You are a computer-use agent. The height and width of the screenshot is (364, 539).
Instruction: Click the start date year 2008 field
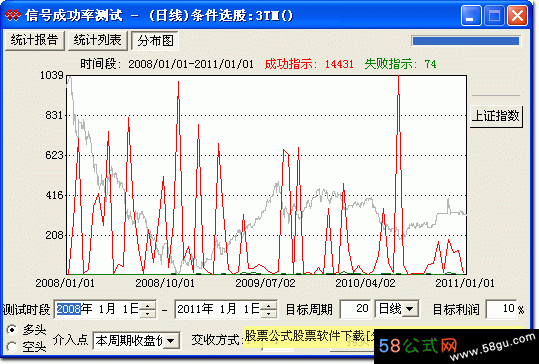point(69,309)
